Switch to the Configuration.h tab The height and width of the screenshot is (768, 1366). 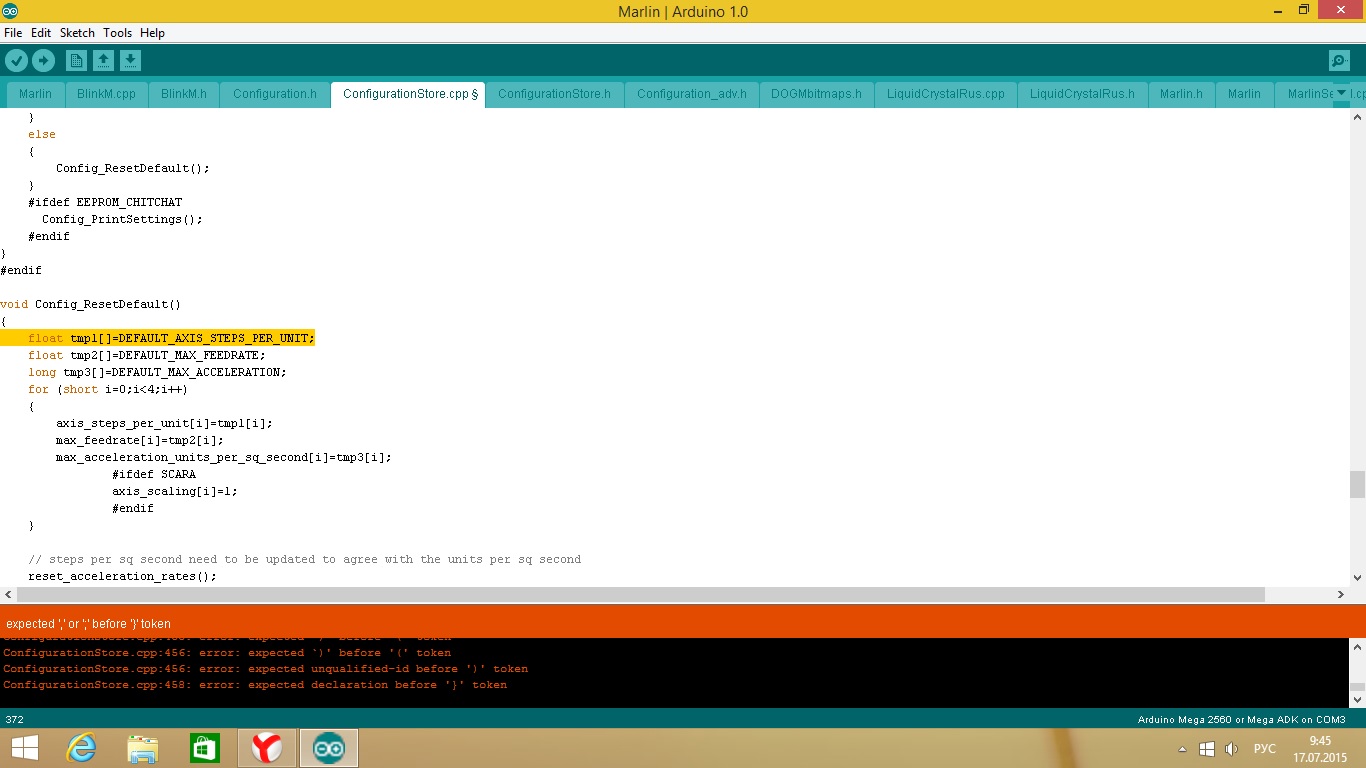pos(275,94)
